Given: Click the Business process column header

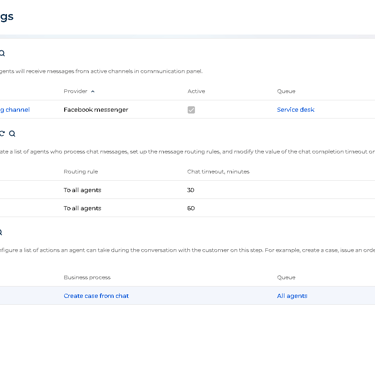Looking at the screenshot, I should coord(87,277).
